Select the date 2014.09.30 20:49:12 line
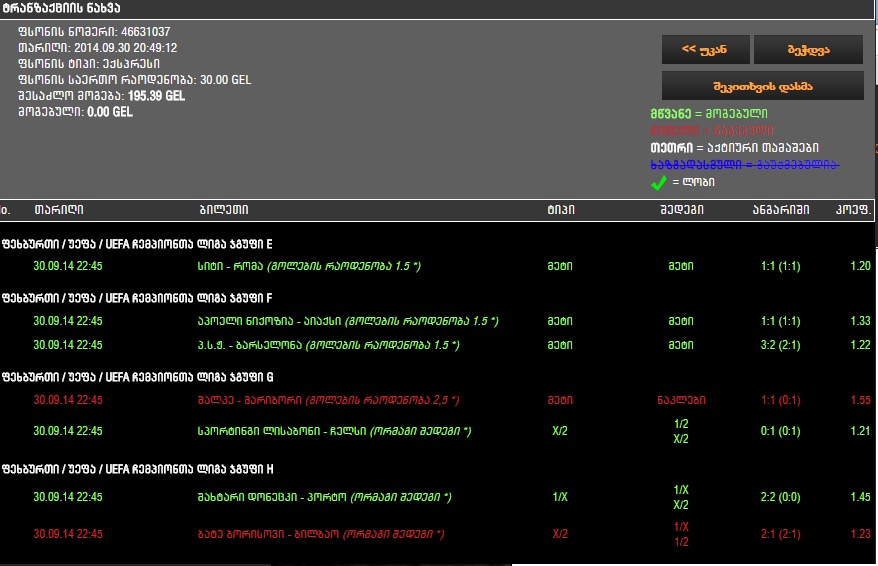The height and width of the screenshot is (566, 878). coord(98,48)
